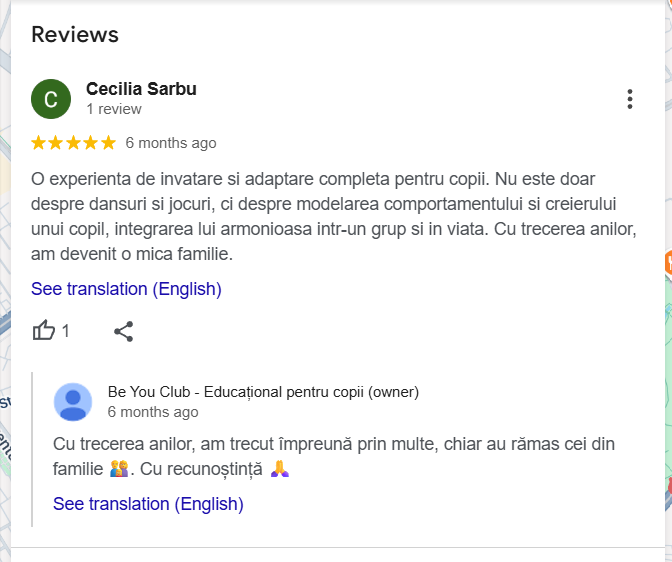This screenshot has height=562, width=672.
Task: Click the owner's blue profile avatar
Action: (73, 402)
